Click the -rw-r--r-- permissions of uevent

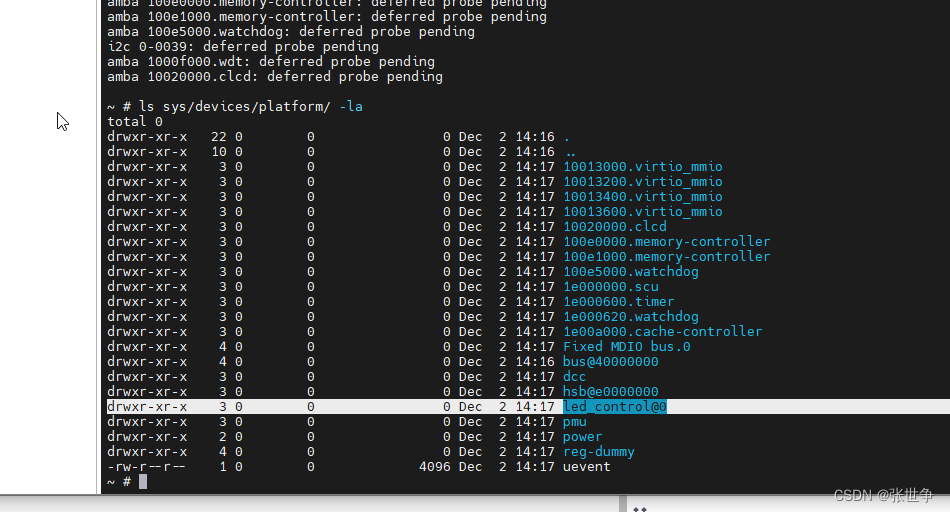147,467
